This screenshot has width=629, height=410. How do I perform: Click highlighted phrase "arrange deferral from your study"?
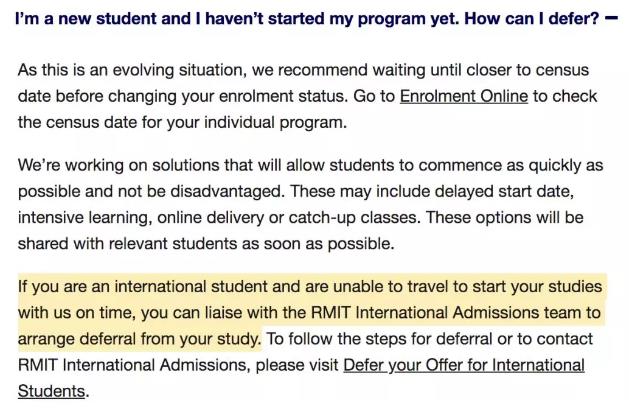click(x=137, y=339)
